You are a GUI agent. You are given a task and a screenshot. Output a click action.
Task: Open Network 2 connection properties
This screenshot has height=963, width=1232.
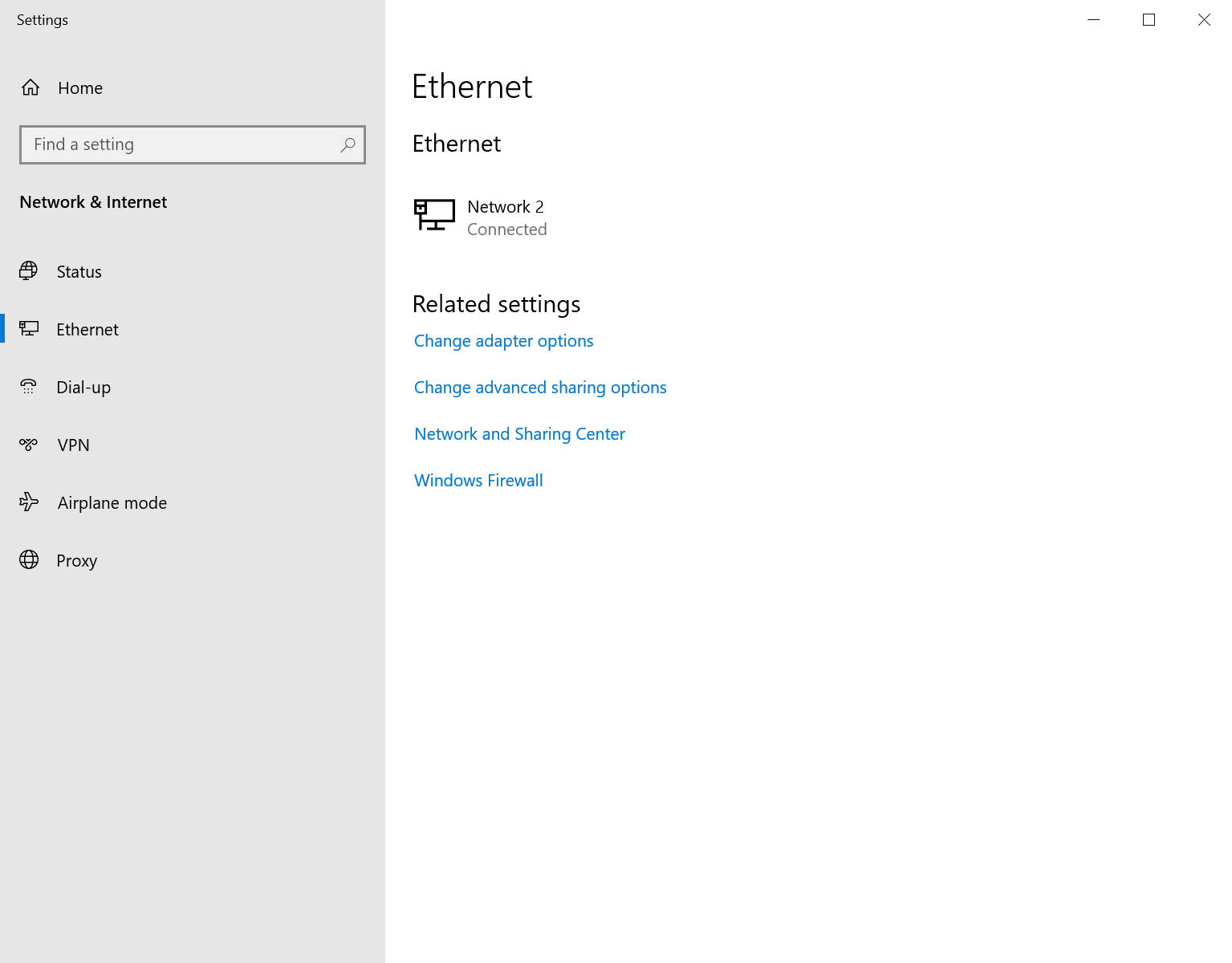(506, 217)
